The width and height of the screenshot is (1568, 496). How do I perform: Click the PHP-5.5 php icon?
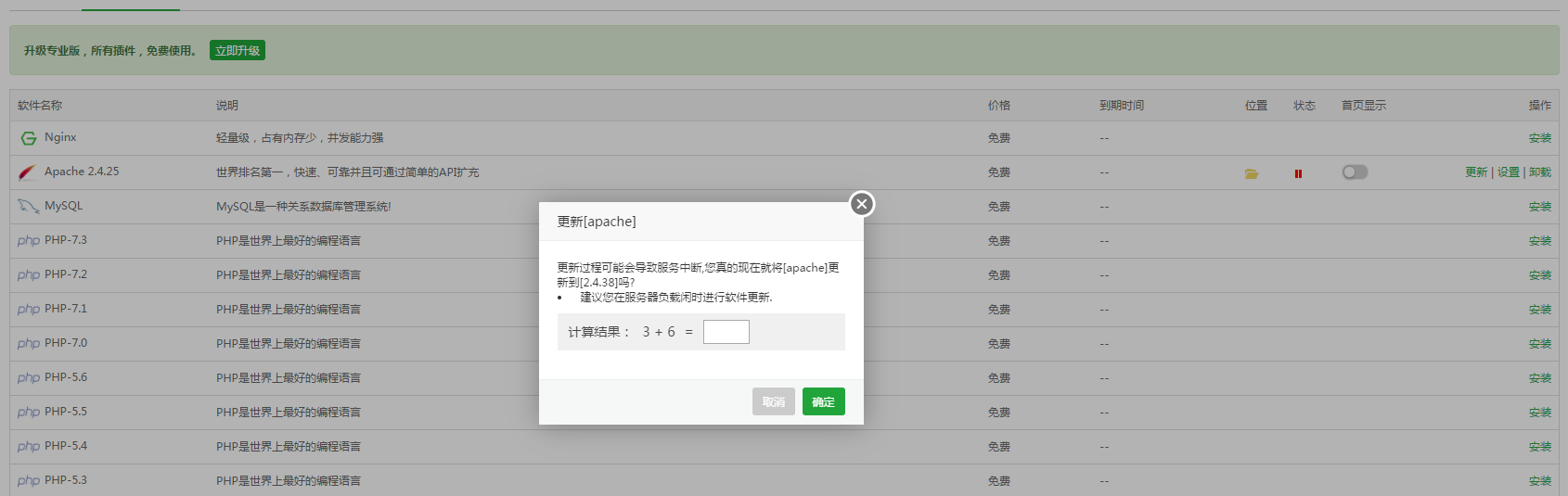[29, 413]
